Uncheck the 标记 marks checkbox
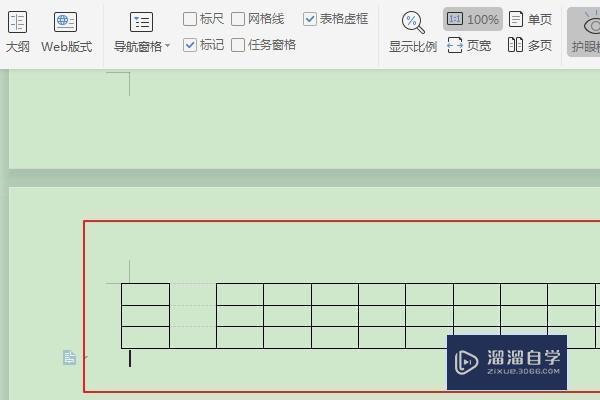The width and height of the screenshot is (600, 400). (190, 45)
